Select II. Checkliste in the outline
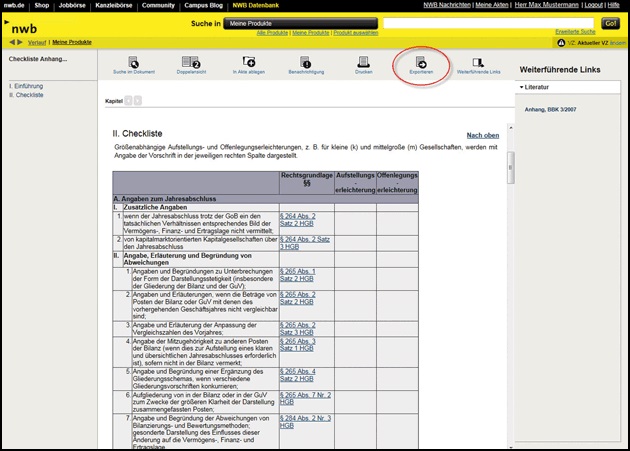The image size is (630, 451). (26, 95)
